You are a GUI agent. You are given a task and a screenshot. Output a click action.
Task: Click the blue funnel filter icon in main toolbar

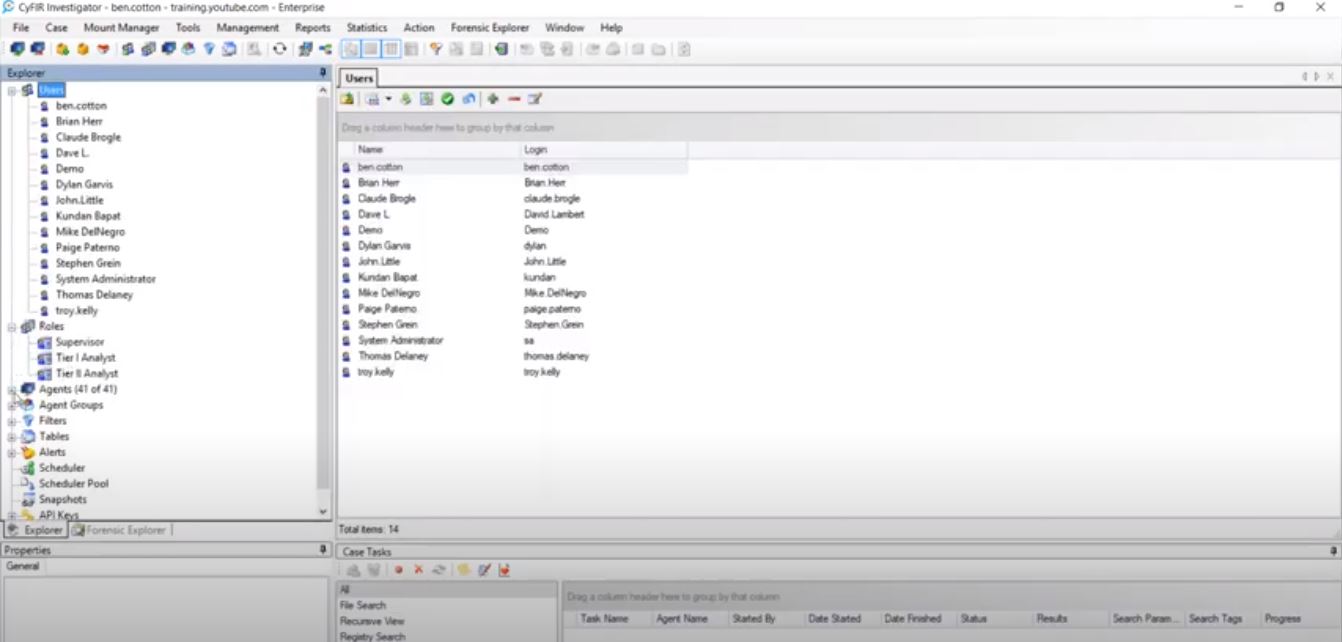click(x=210, y=48)
